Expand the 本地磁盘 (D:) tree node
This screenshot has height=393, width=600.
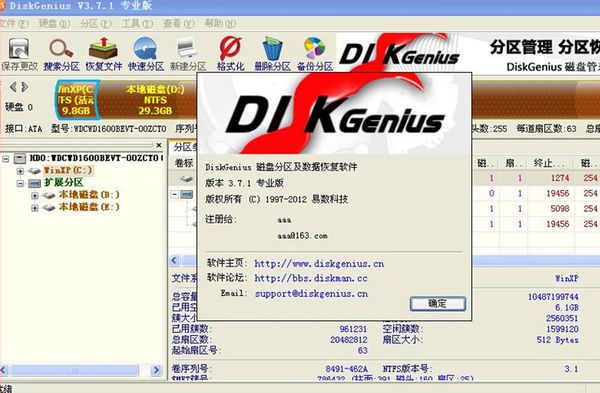pos(35,196)
